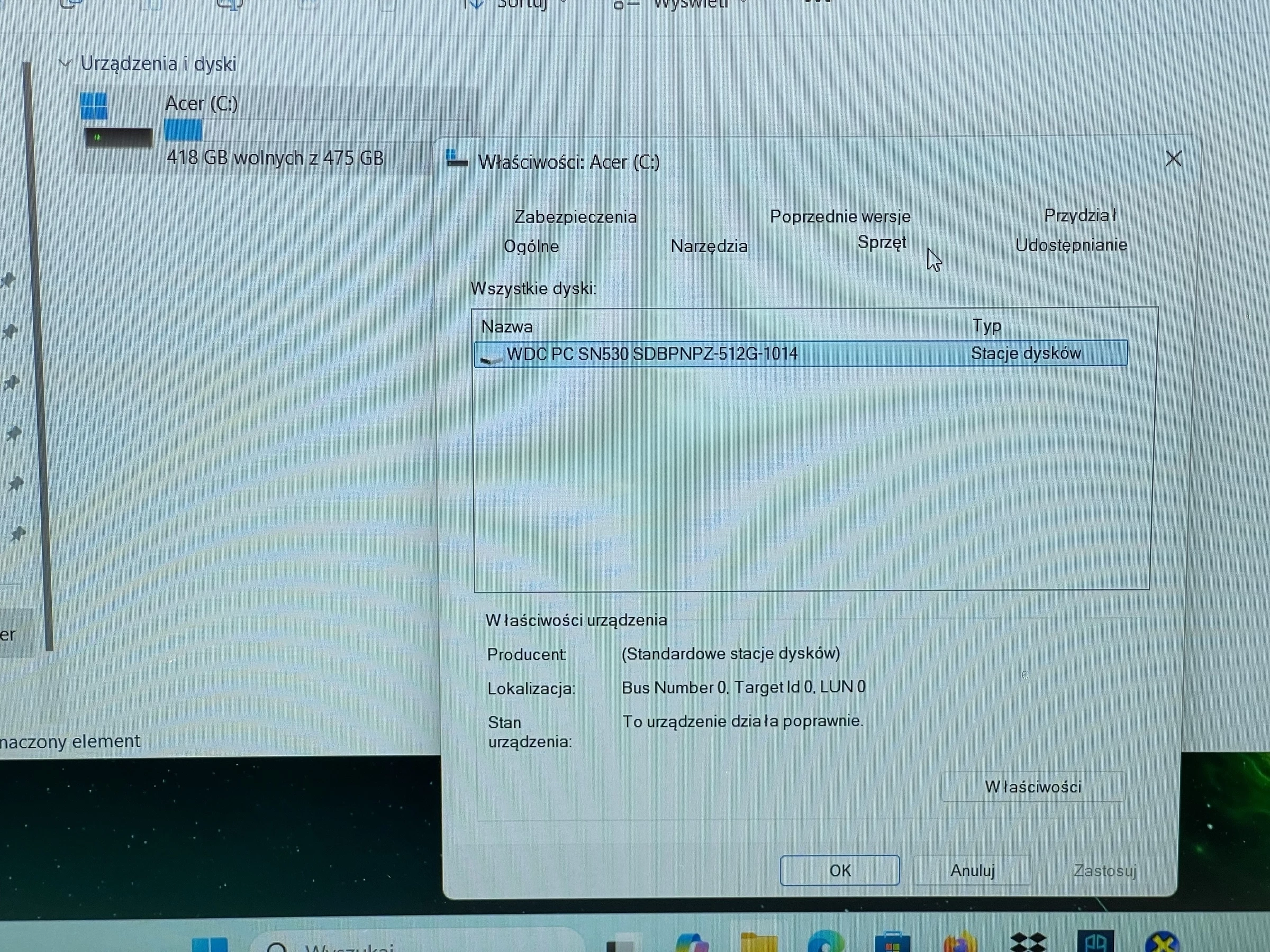Image resolution: width=1270 pixels, height=952 pixels.
Task: Click the Właściwości urządzenia group label
Action: 576,620
